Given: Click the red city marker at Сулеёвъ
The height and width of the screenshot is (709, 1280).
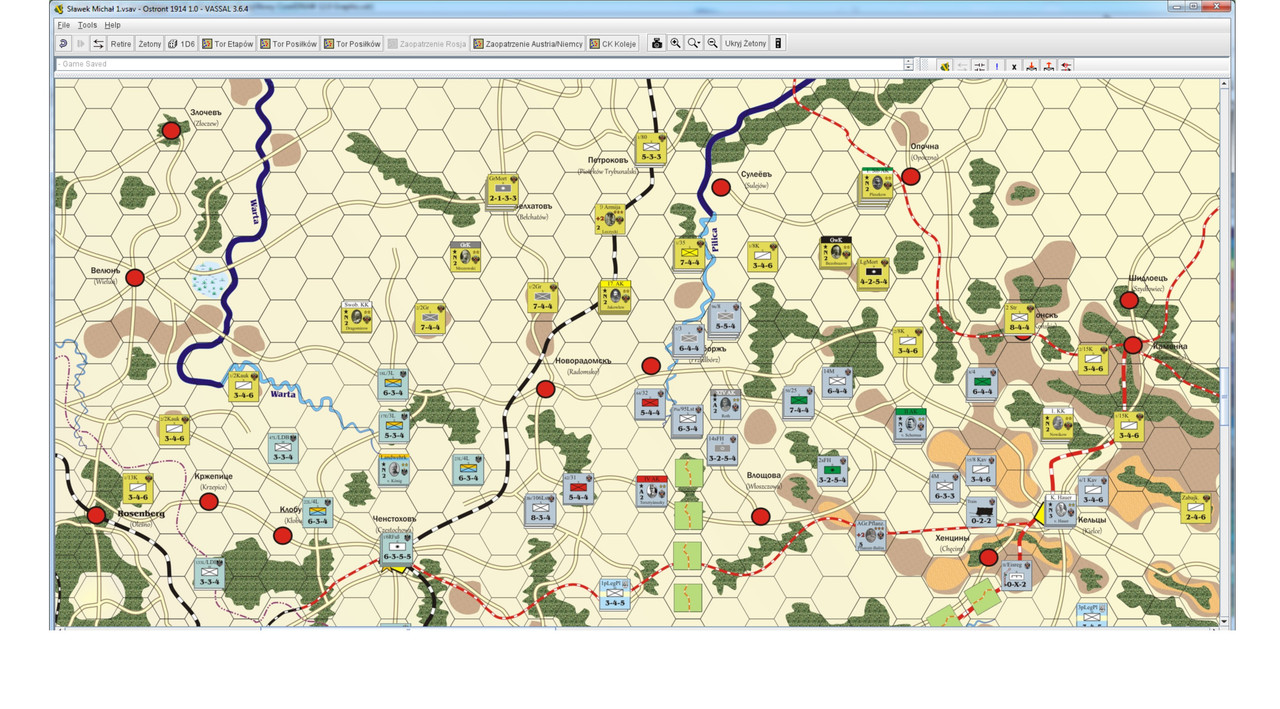Looking at the screenshot, I should [x=720, y=187].
